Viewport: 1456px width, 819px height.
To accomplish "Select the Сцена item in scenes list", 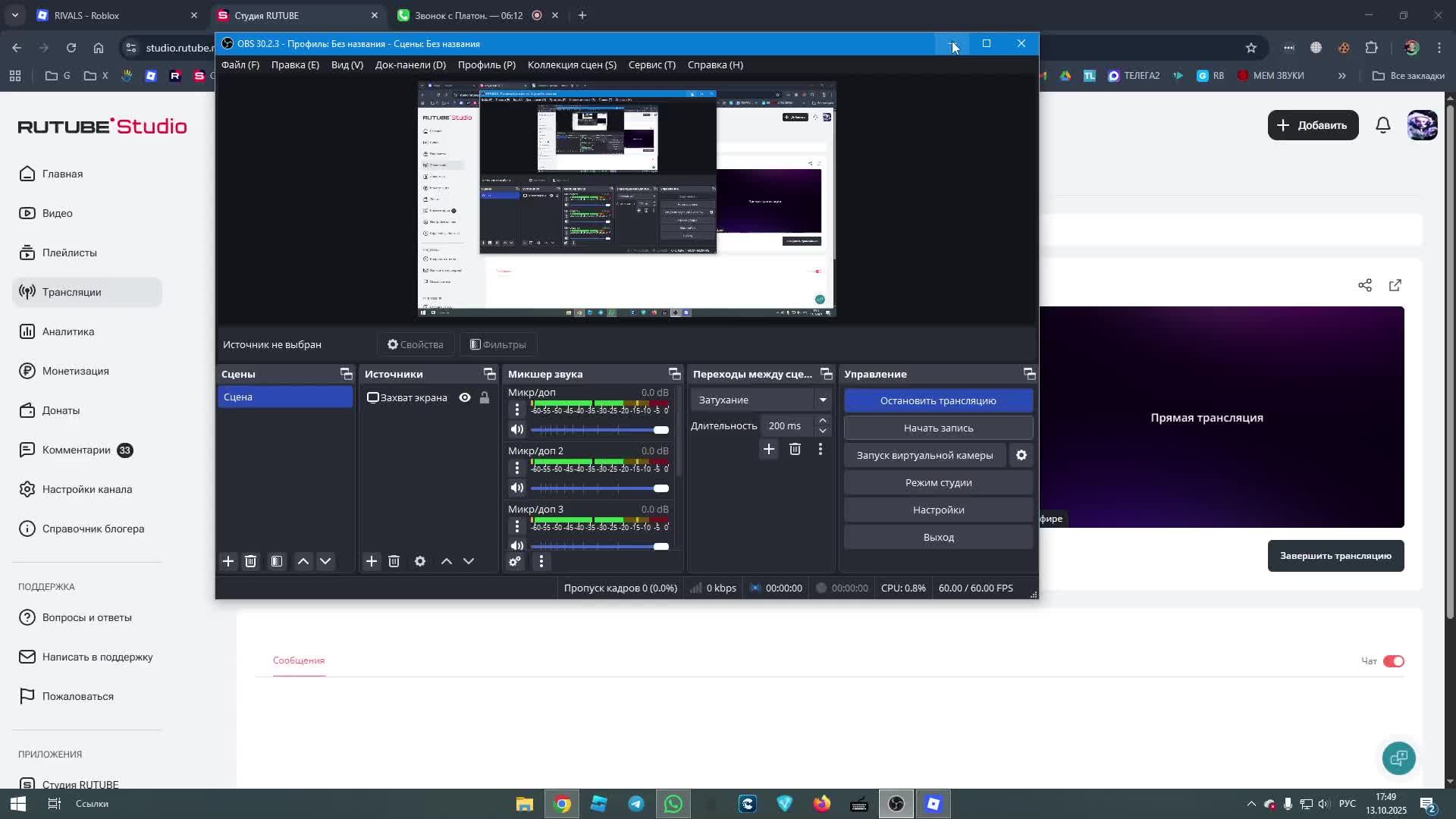I will coord(285,397).
